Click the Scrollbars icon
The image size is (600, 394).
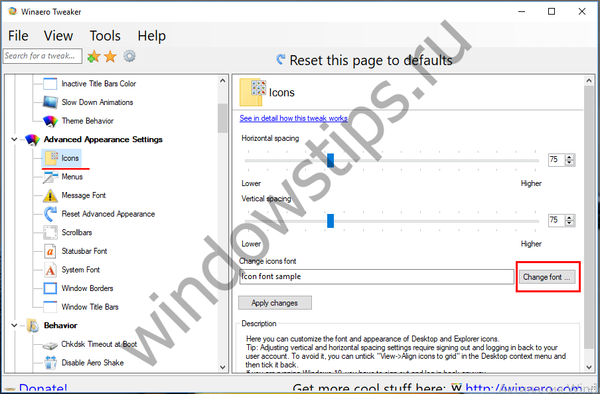[50, 233]
